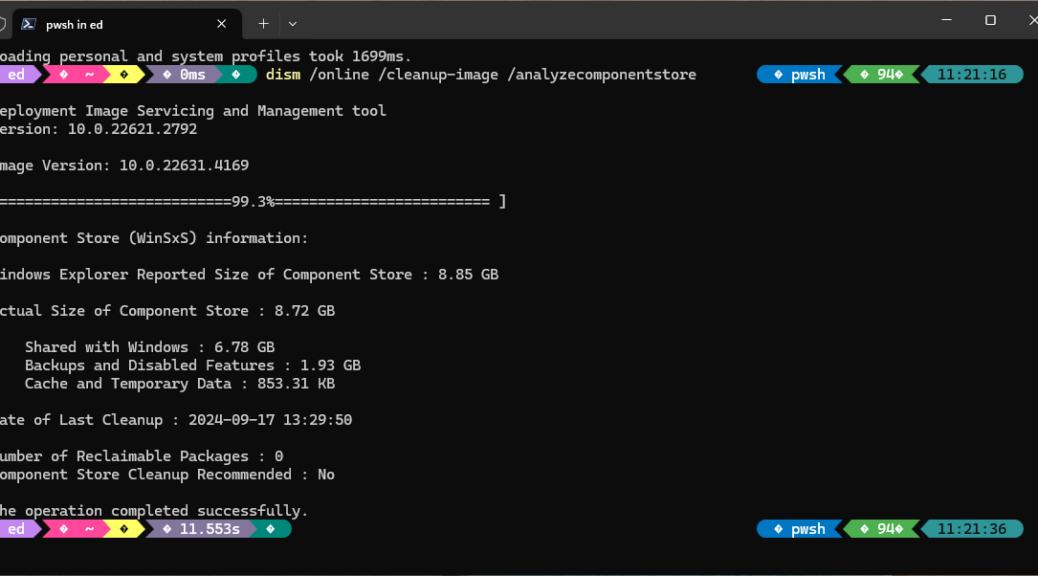The width and height of the screenshot is (1038, 576).
Task: Minimize the terminal window
Action: pos(947,21)
